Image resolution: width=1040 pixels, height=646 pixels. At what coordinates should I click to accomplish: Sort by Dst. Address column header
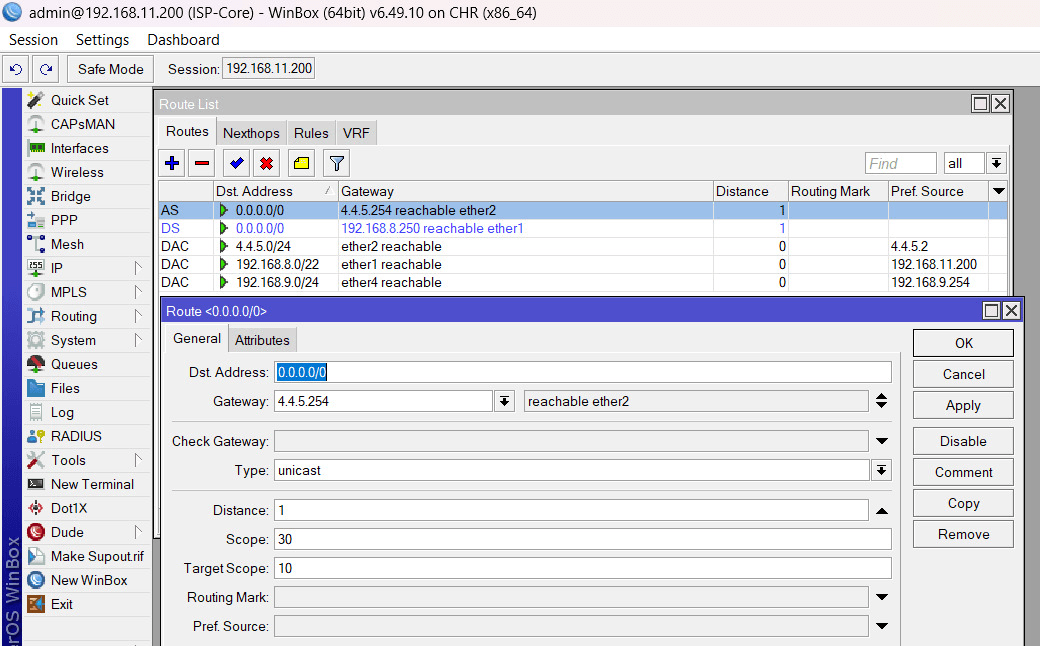[275, 191]
